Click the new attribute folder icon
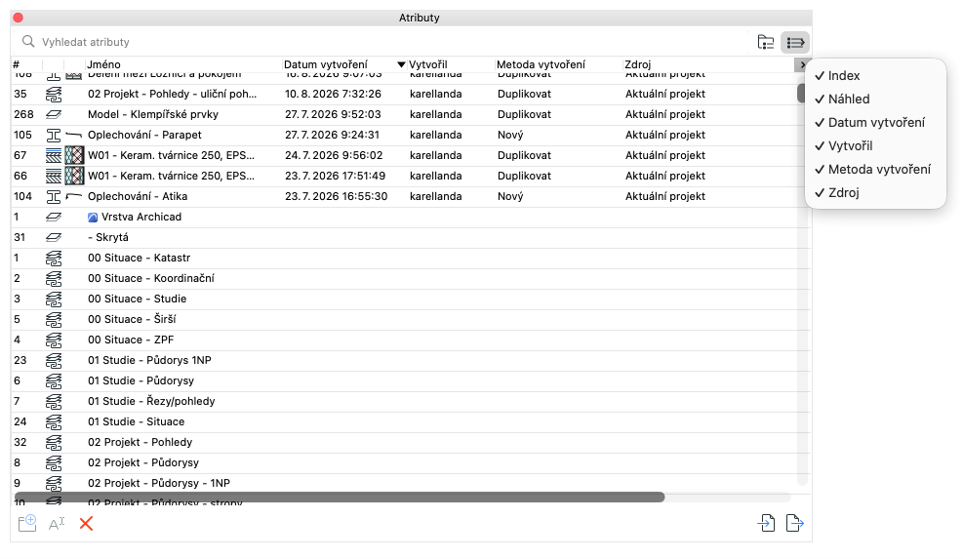This screenshot has height=559, width=963. 27,523
